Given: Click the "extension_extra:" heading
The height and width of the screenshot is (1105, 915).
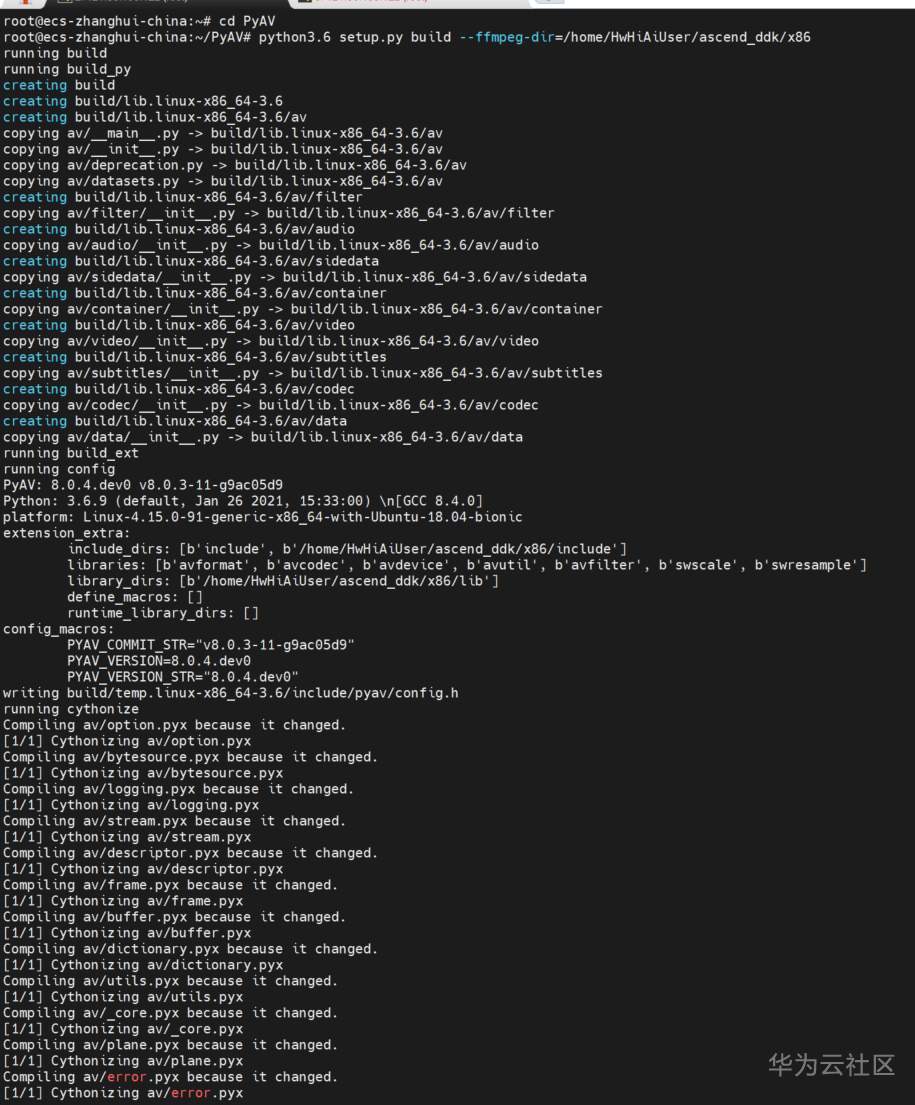Looking at the screenshot, I should 67,533.
